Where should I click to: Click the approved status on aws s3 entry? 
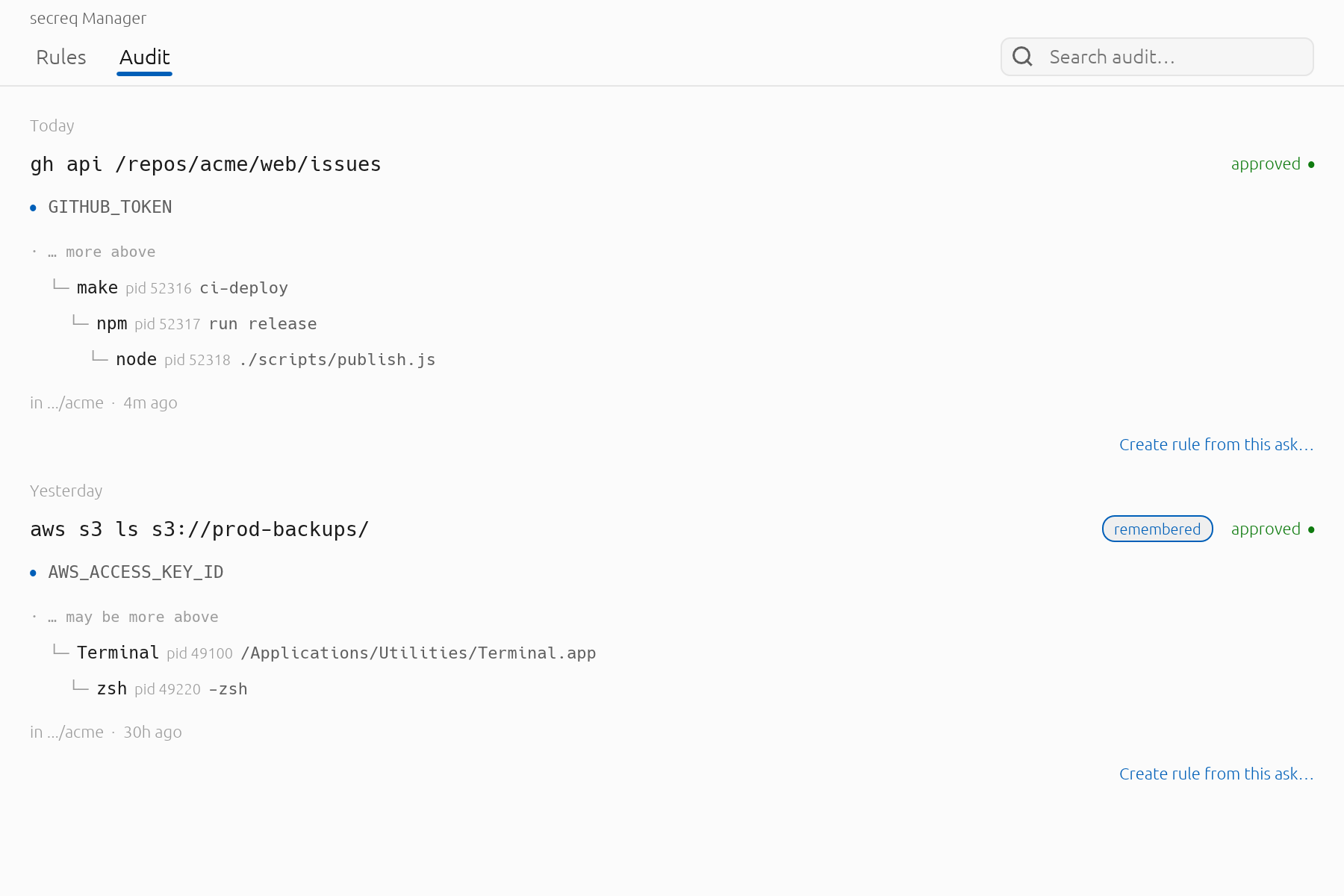1272,529
